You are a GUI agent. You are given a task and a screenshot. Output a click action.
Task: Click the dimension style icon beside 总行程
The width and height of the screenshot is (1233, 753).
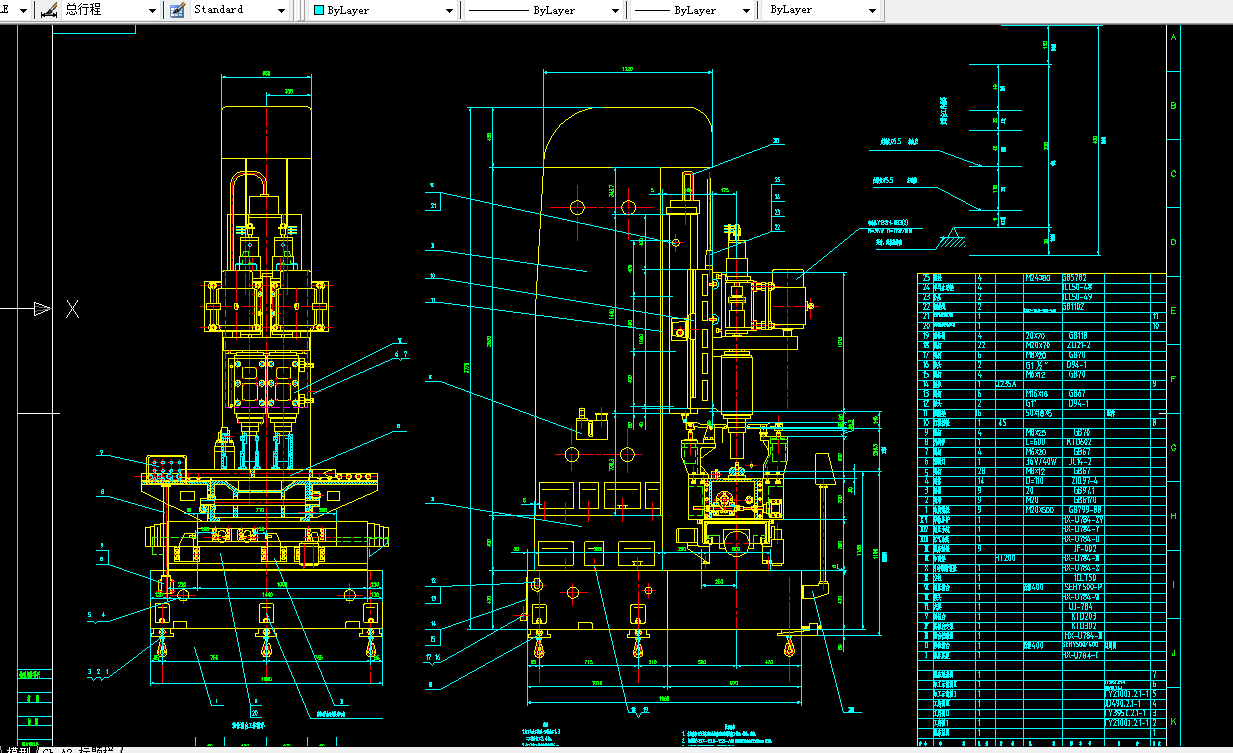[47, 10]
